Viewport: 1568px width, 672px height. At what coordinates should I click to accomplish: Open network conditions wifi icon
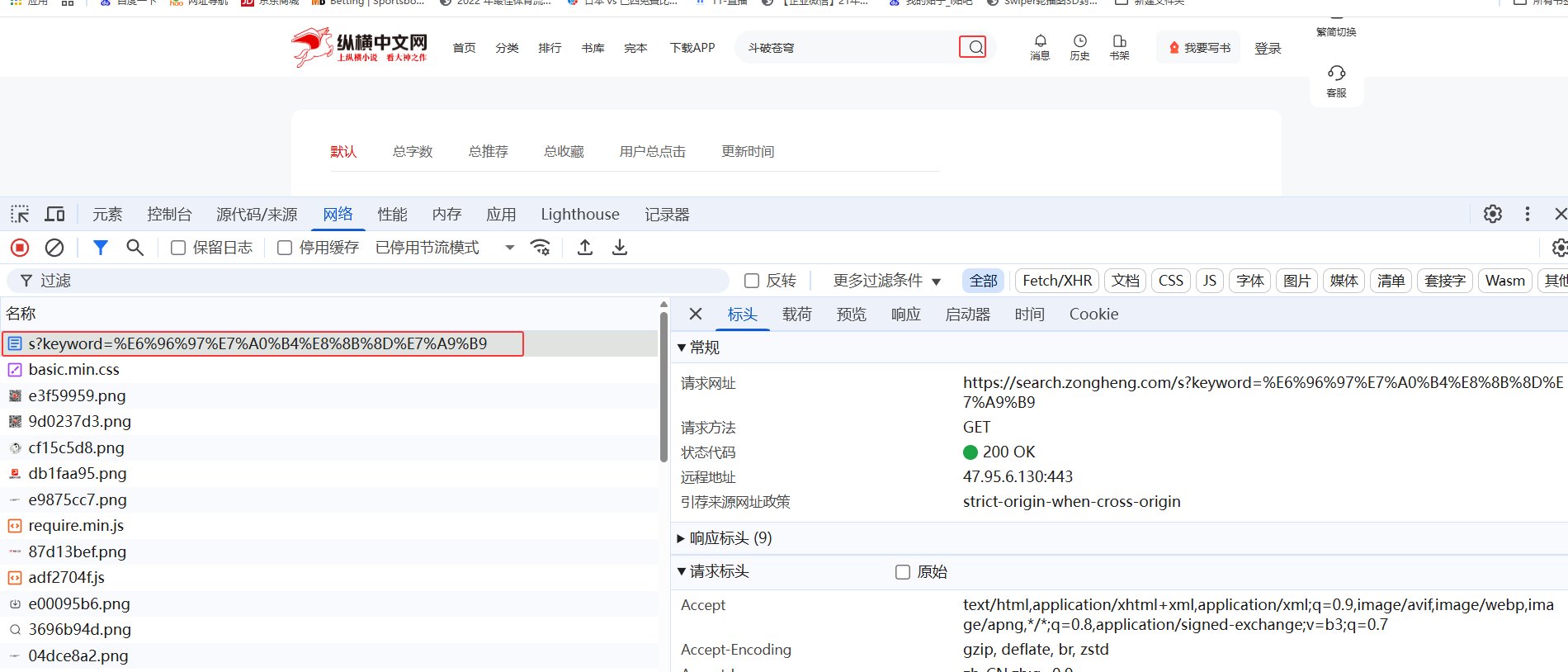pos(541,248)
